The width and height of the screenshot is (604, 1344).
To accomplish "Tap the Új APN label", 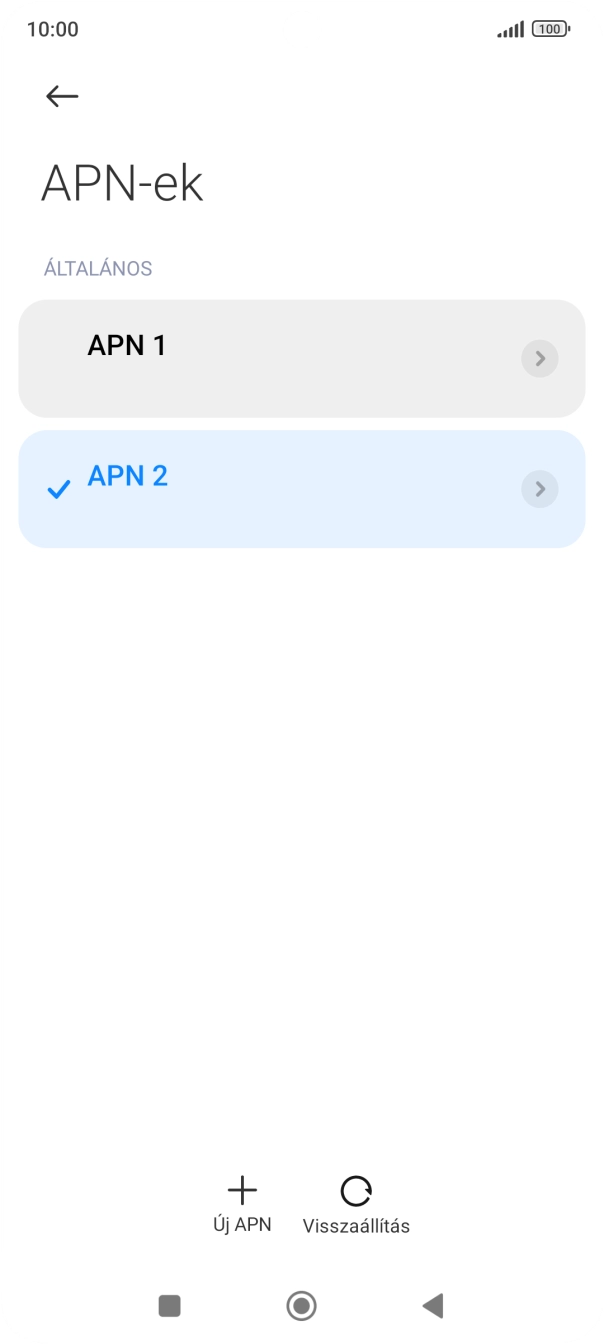I will 242,1225.
